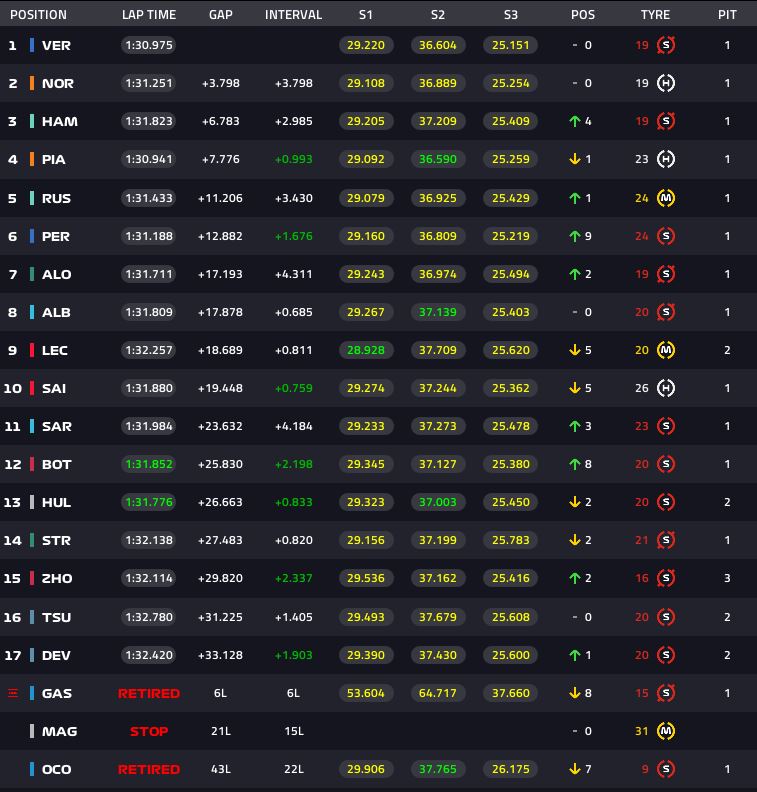Screen dimensions: 757x792
Task: Click Hamilton's green position-gained arrow
Action: [x=575, y=121]
